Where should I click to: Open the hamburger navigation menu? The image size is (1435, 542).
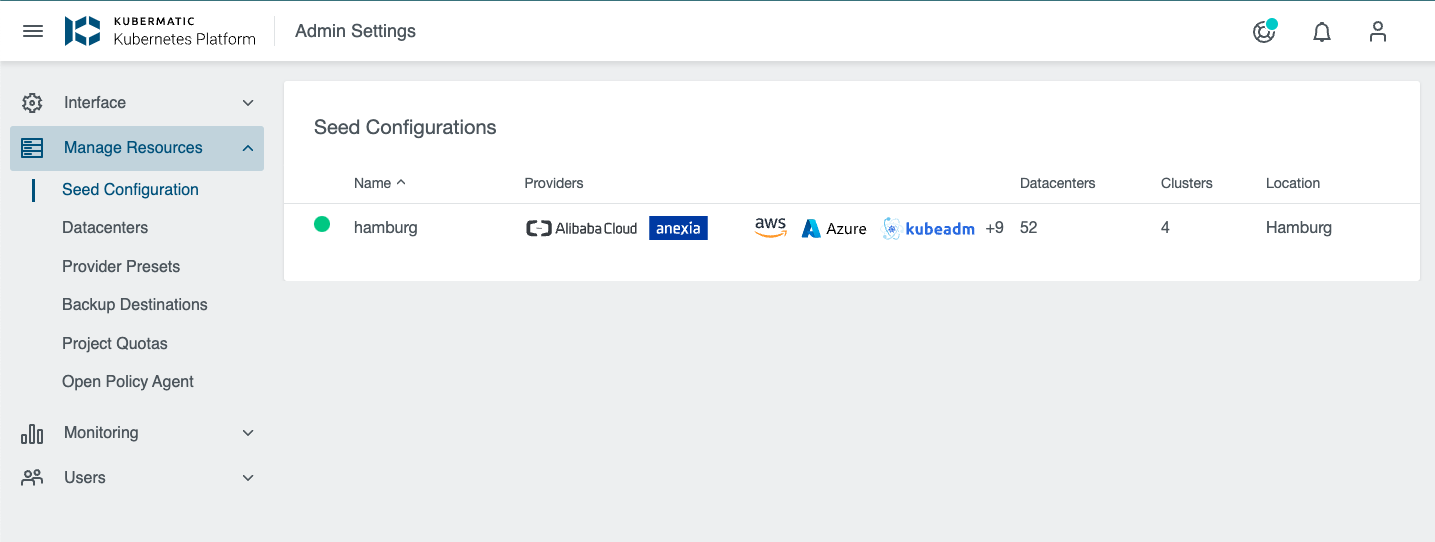tap(33, 31)
